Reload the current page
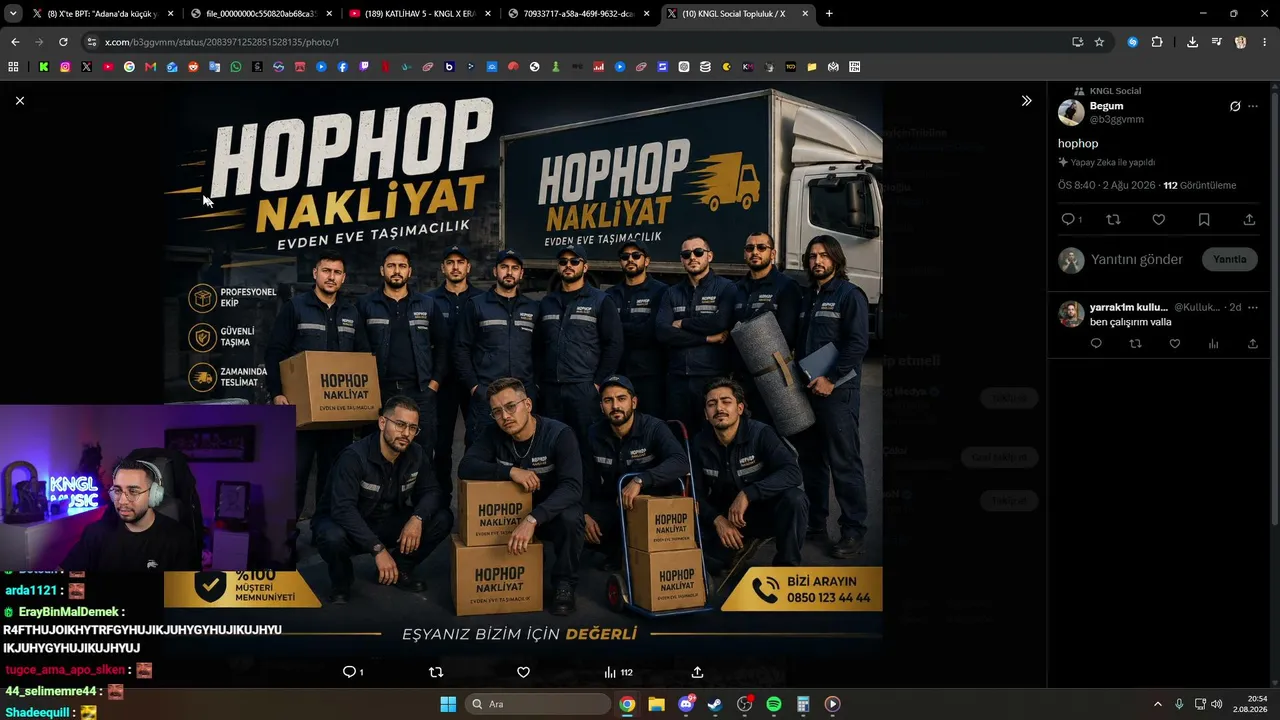 click(63, 42)
